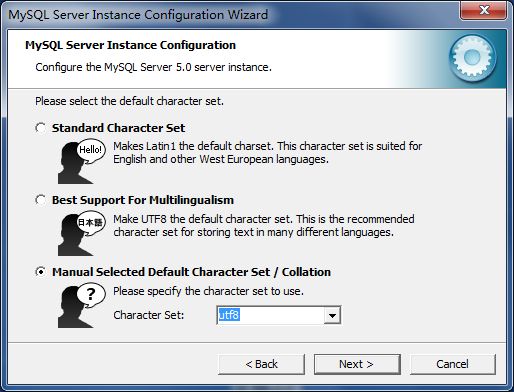Click the Latin1 description text
The image size is (514, 392).
click(x=268, y=153)
